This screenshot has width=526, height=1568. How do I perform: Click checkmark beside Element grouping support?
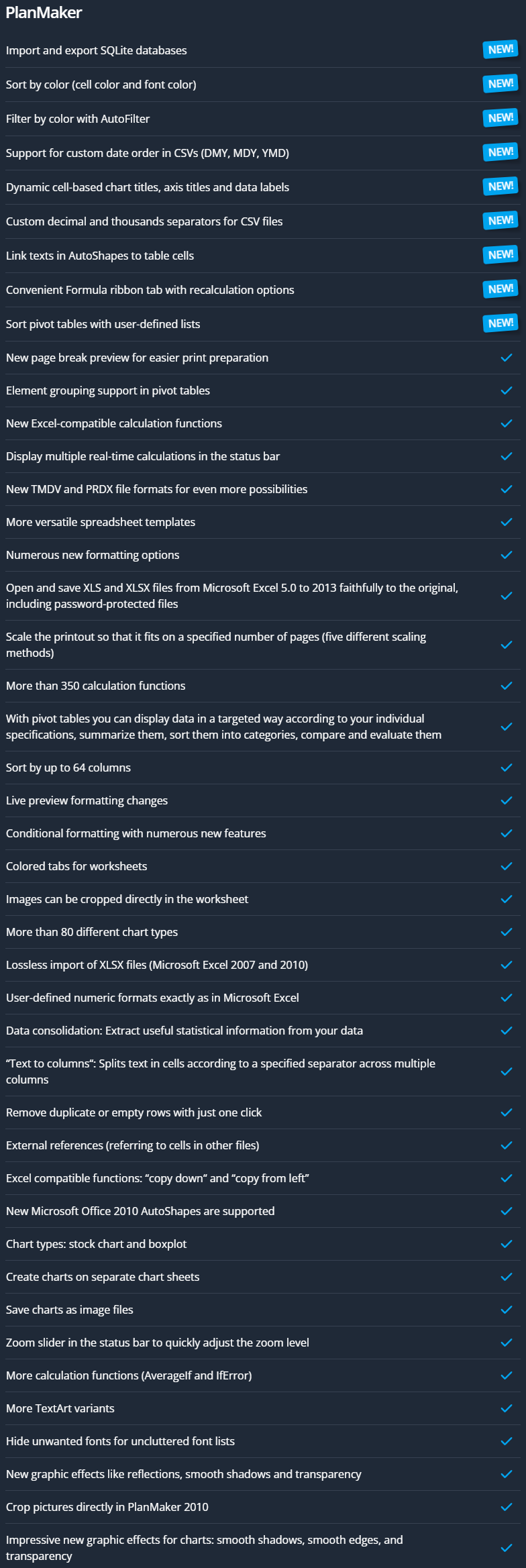[507, 390]
